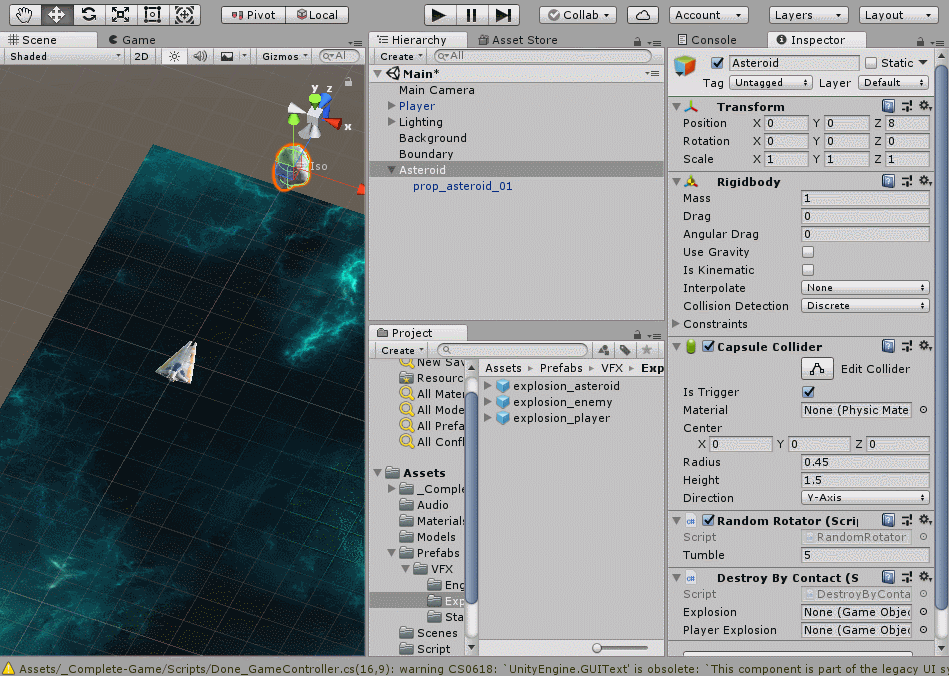The width and height of the screenshot is (949, 676).
Task: Enable Is Kinematic checkbox
Action: click(x=807, y=270)
